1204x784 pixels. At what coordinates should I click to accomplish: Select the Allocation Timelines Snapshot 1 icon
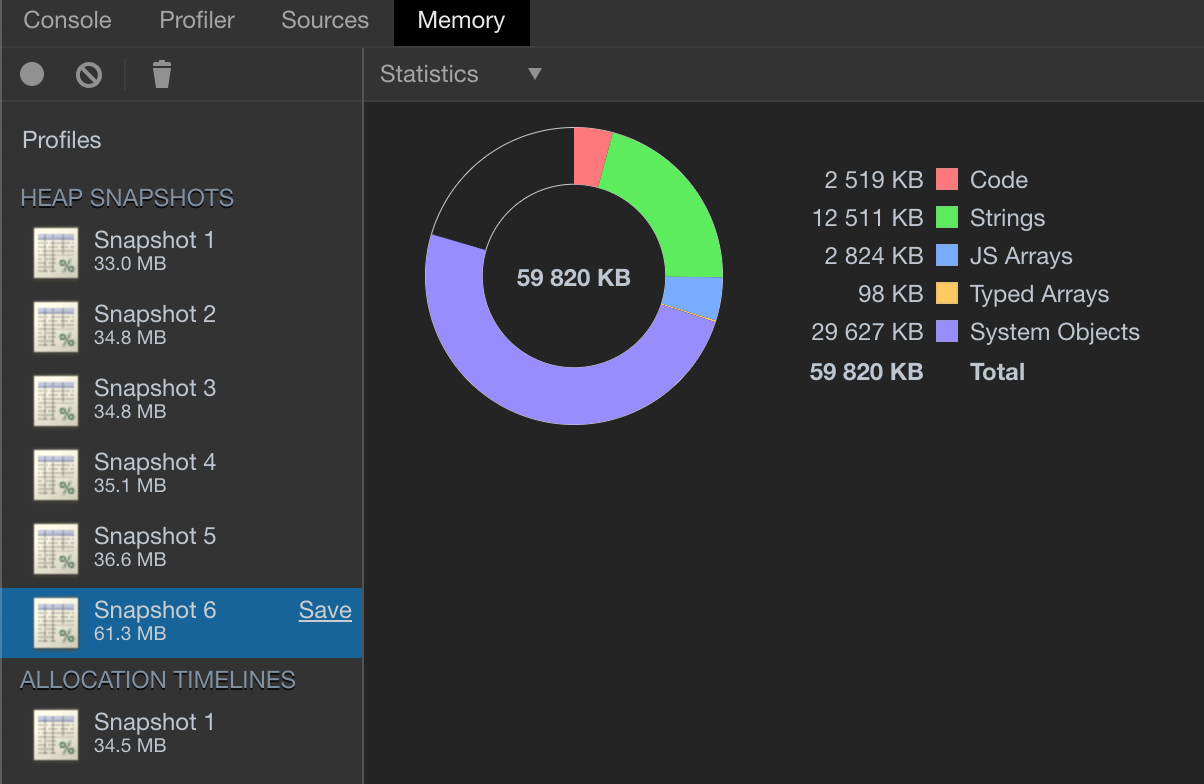(x=55, y=733)
